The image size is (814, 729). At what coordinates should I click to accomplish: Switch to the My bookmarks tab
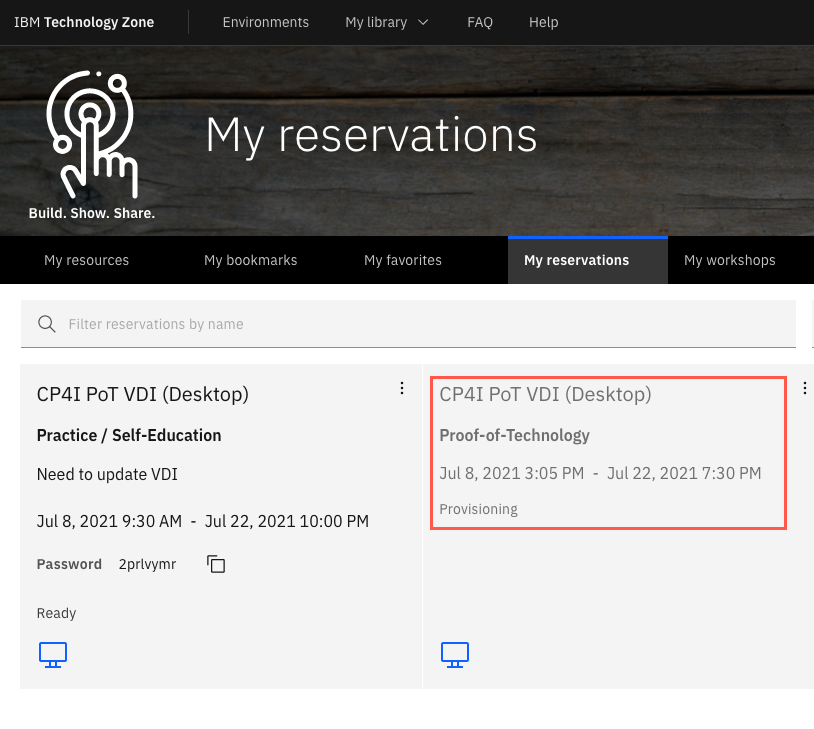click(x=250, y=260)
